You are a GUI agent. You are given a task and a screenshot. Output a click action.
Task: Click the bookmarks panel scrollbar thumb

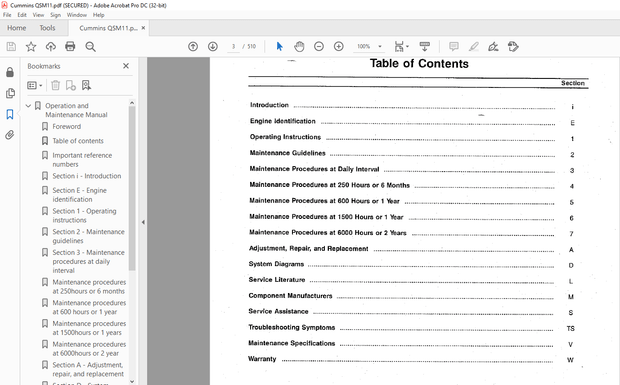click(x=132, y=189)
